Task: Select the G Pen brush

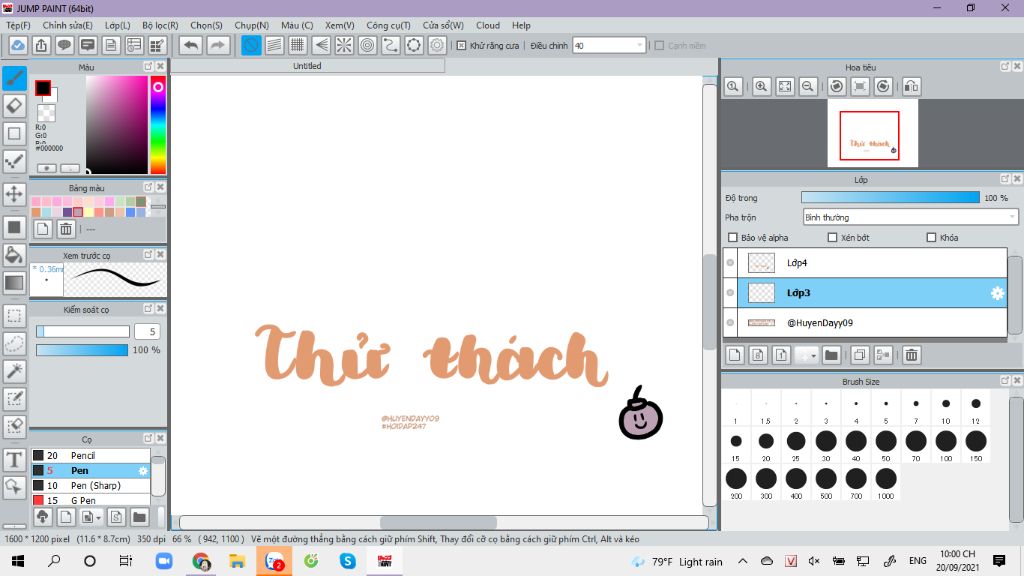Action: click(91, 500)
